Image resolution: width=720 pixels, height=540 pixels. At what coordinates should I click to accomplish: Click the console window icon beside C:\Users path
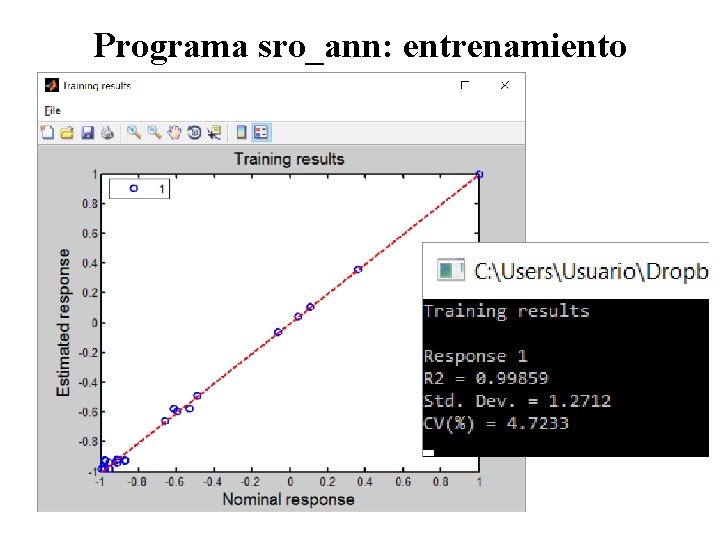pyautogui.click(x=451, y=270)
